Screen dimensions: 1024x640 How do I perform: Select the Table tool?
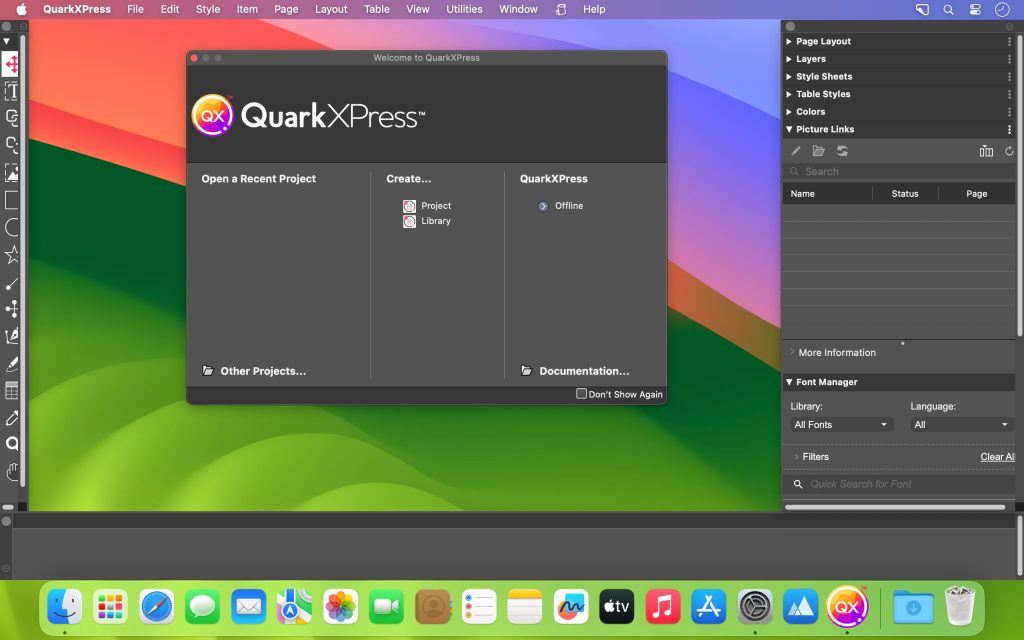12,391
